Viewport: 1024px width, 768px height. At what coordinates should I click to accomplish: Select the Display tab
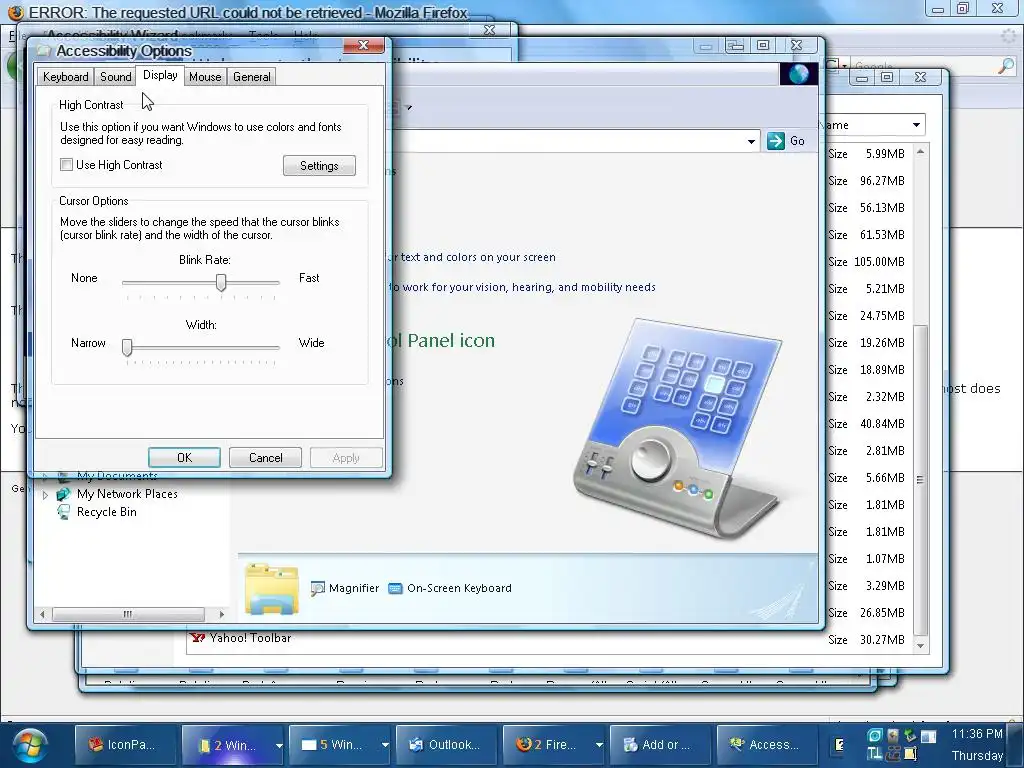click(160, 75)
